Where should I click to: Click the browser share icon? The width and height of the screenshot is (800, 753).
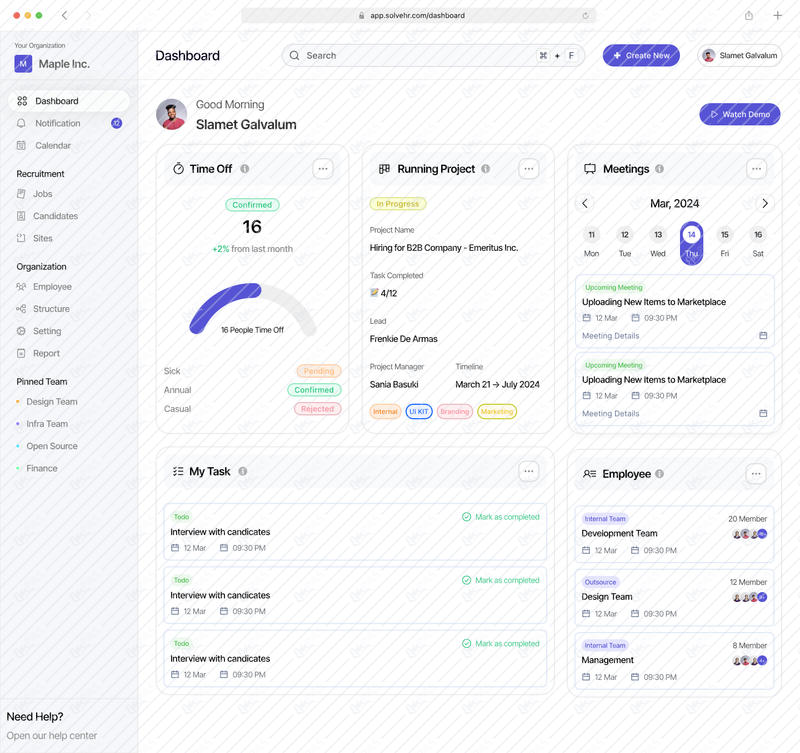point(748,16)
